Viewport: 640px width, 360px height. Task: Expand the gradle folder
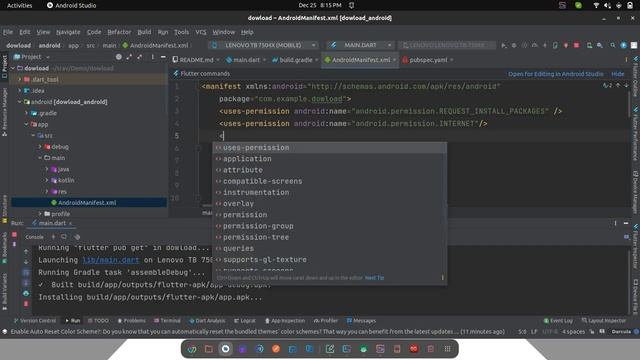pyautogui.click(x=26, y=113)
